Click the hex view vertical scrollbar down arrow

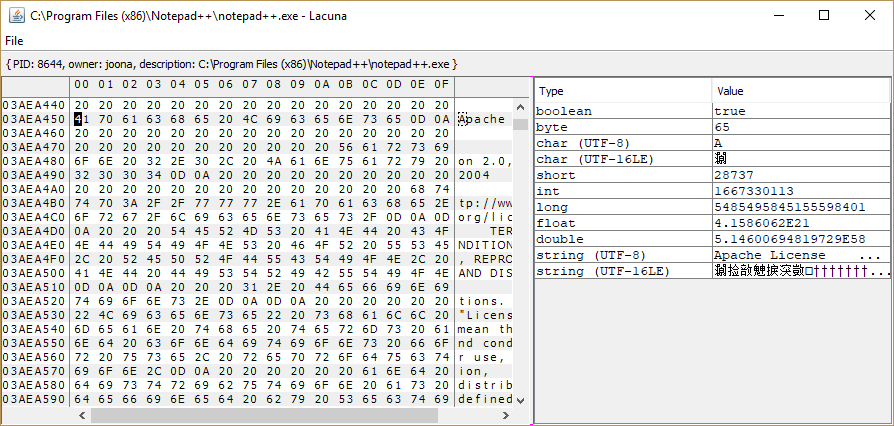(520, 399)
